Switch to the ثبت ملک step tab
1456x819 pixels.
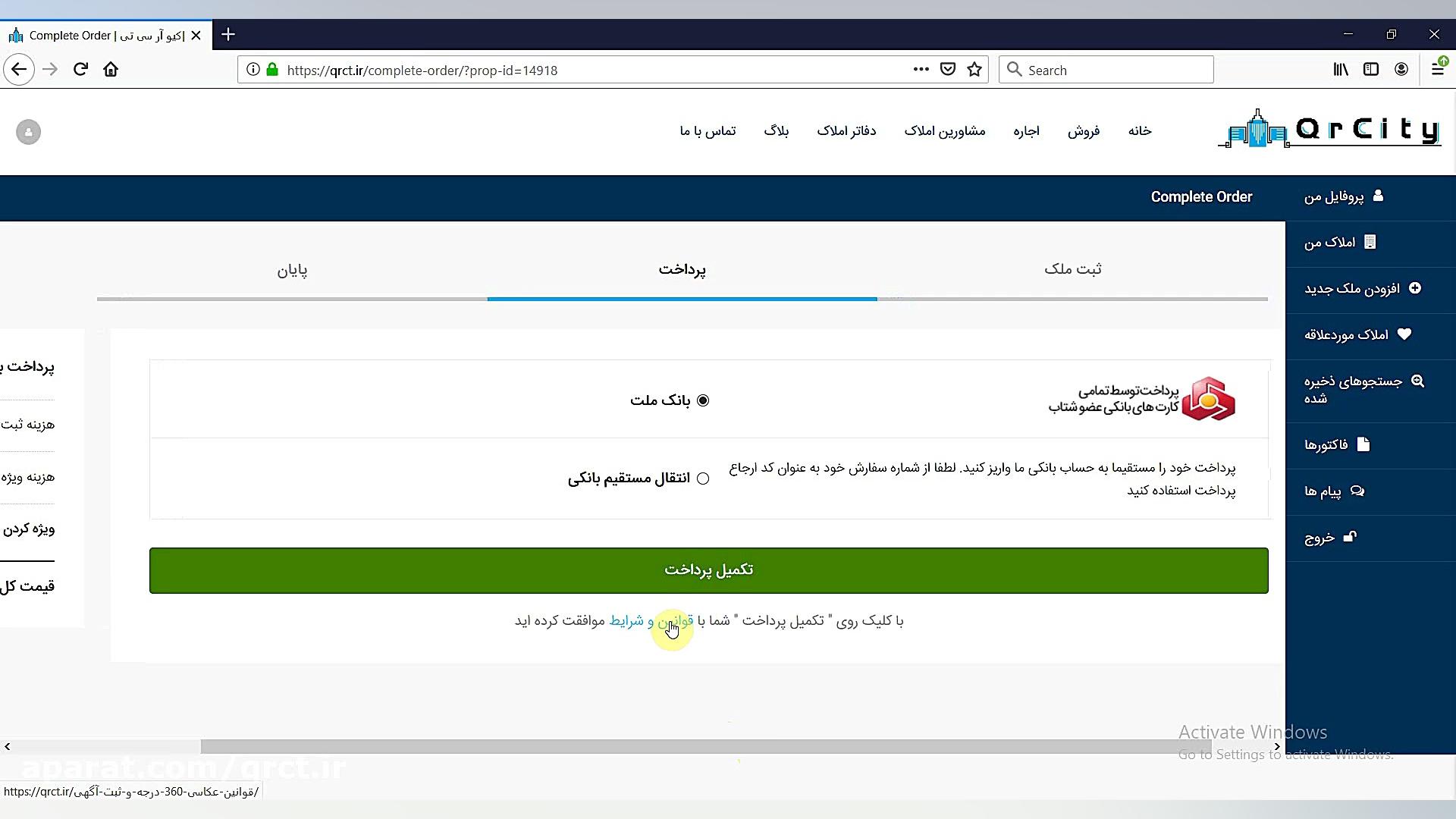coord(1073,268)
